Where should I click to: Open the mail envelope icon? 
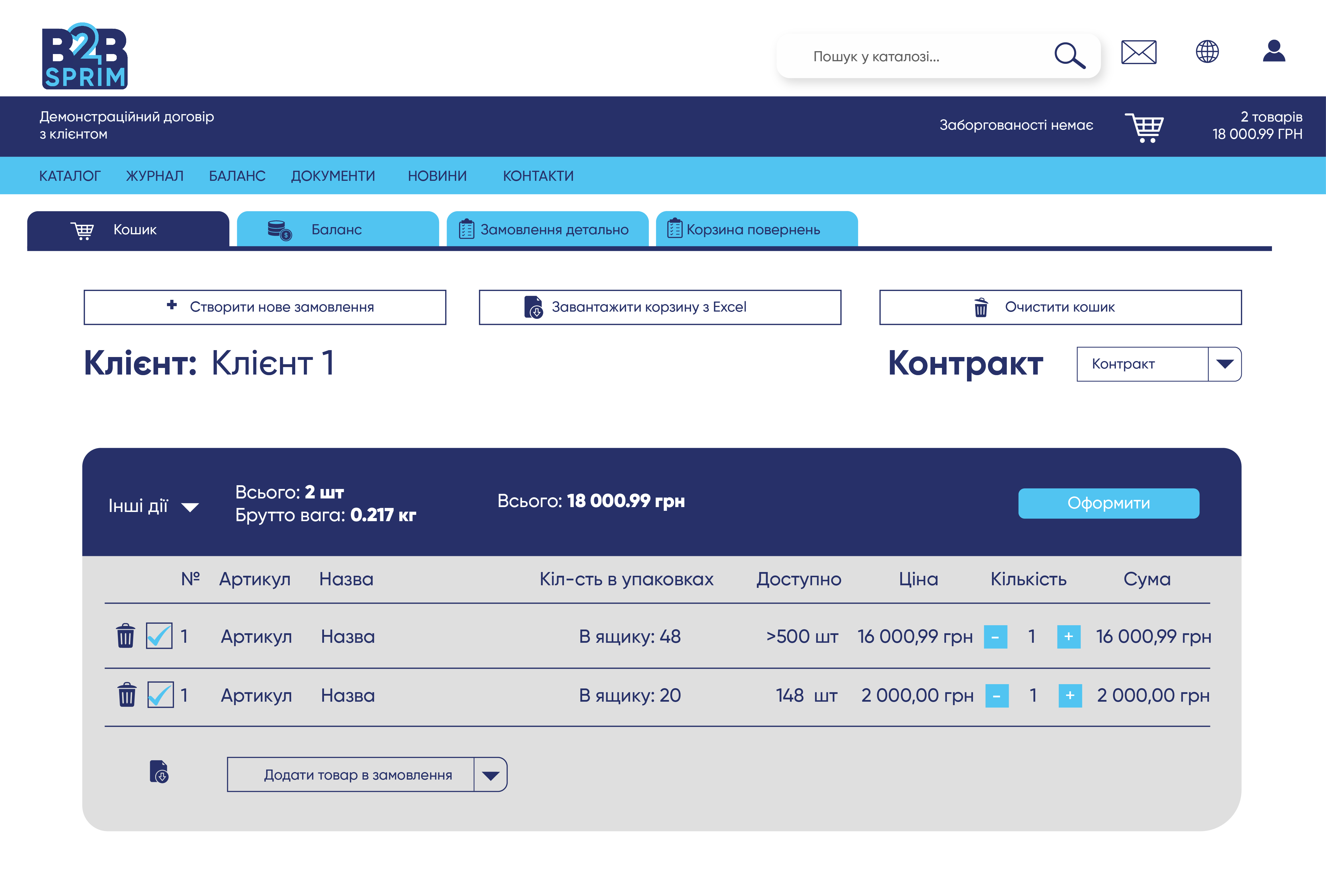coord(1138,52)
